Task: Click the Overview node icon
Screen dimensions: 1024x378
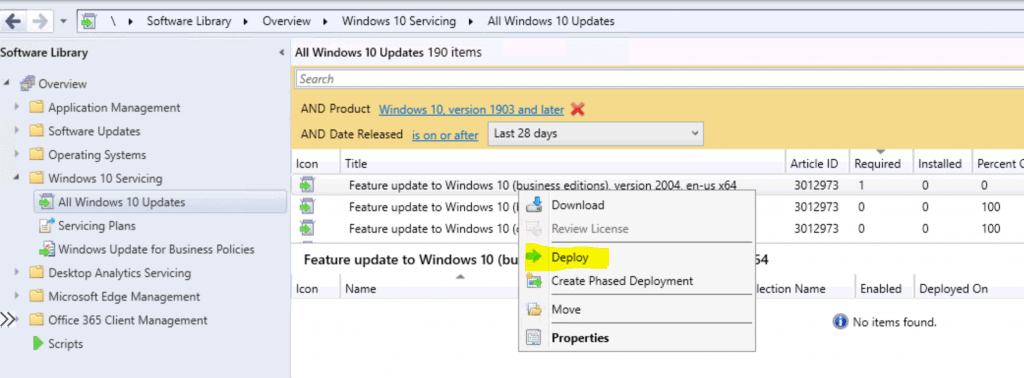Action: click(x=27, y=84)
